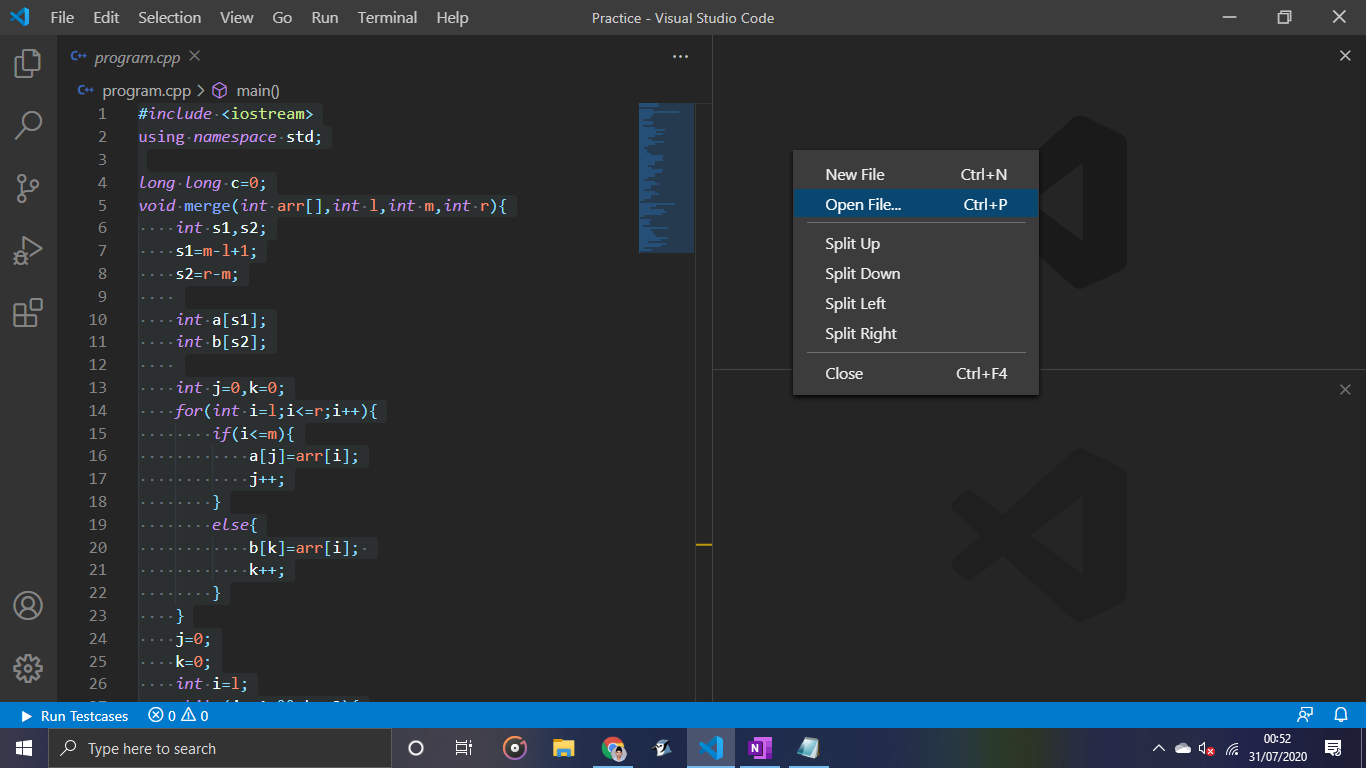Open Cortana circle on taskbar

[416, 748]
